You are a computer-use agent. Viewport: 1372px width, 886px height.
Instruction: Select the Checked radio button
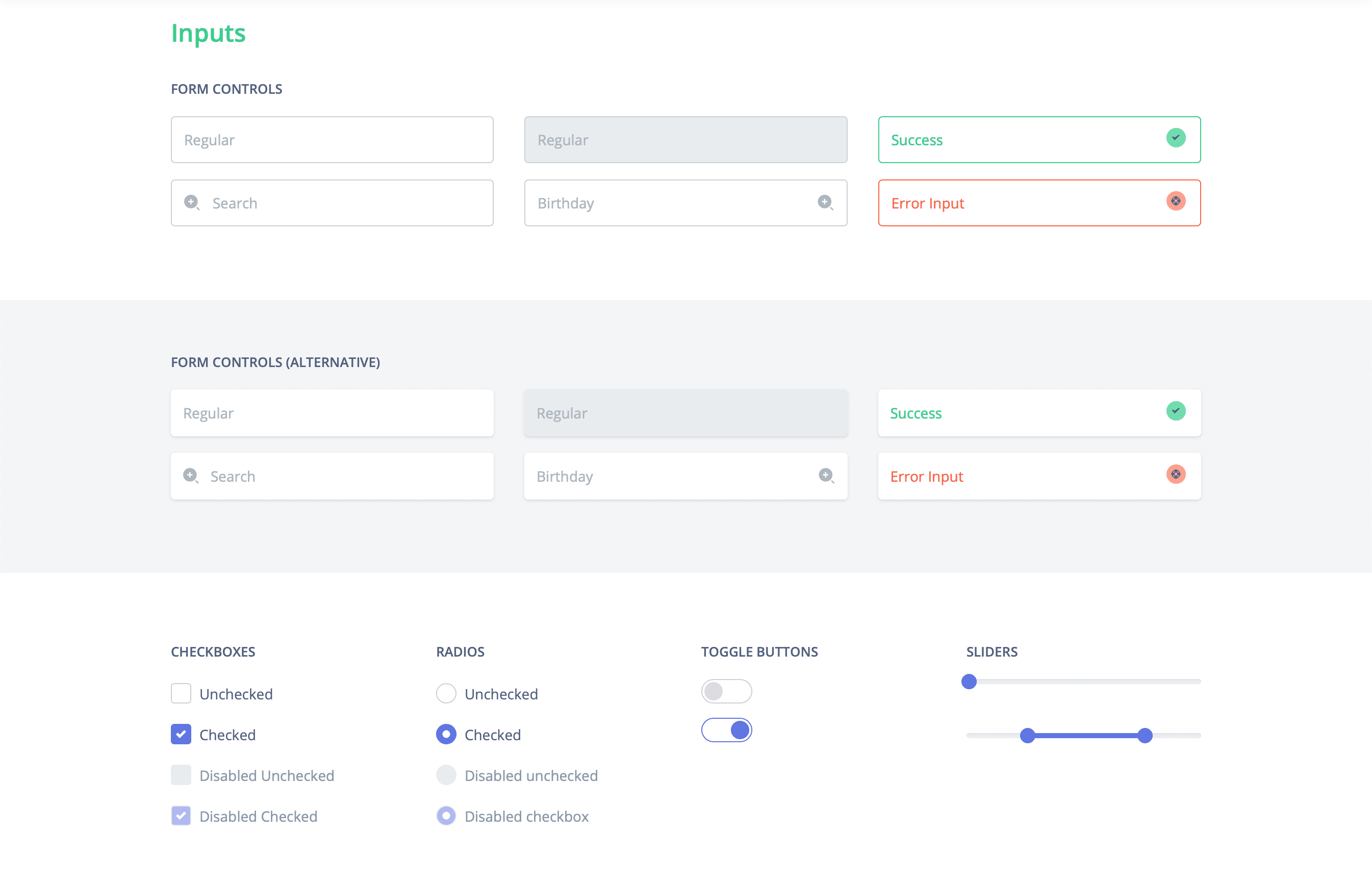446,734
